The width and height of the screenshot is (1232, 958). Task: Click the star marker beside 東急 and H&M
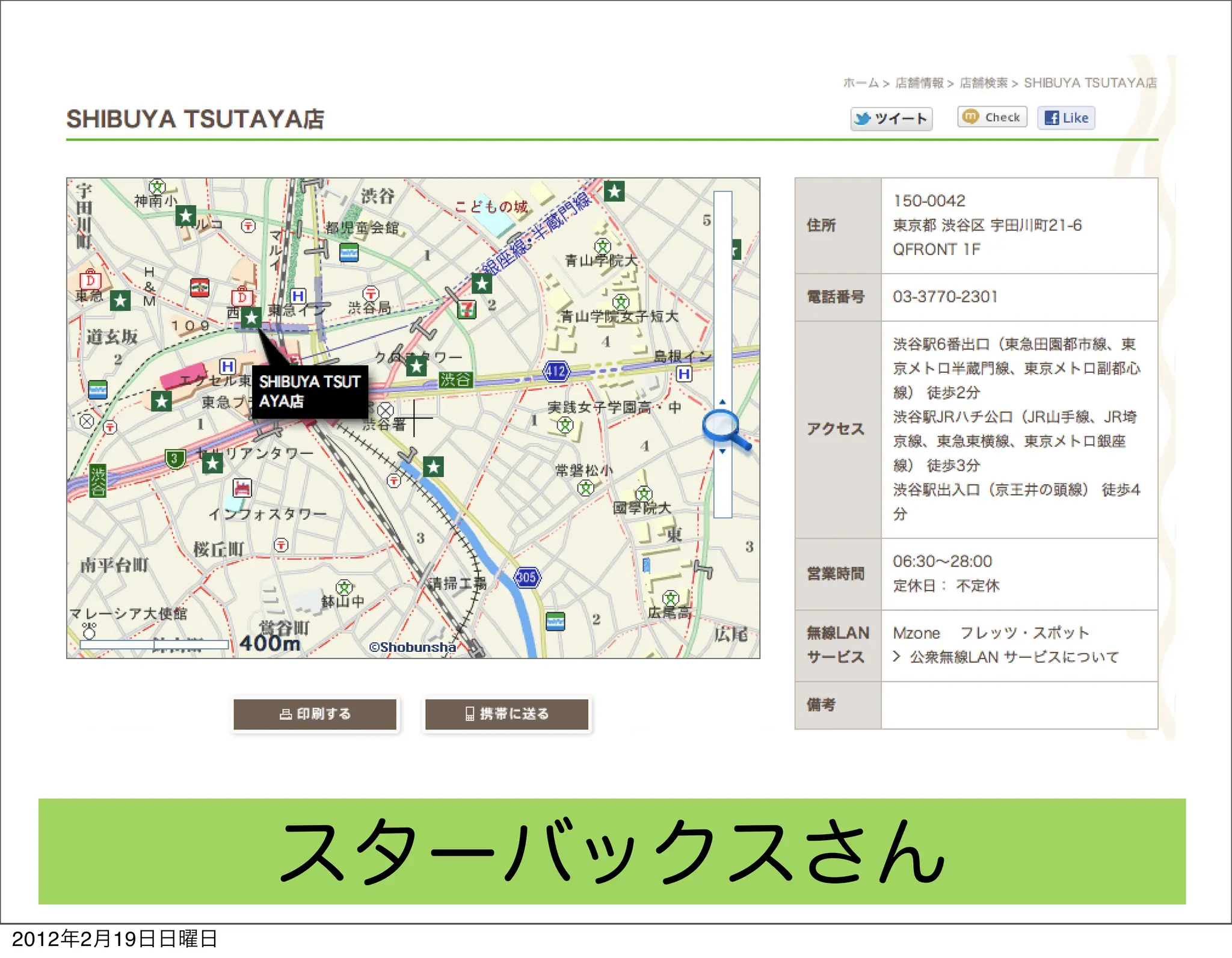(x=120, y=300)
